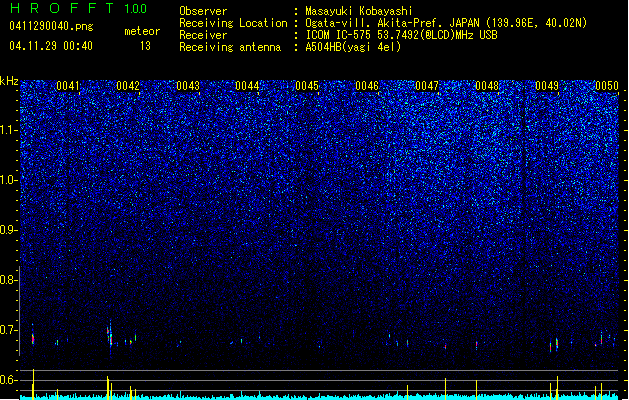This screenshot has width=629, height=400.
Task: Click the 0.7 frequency axis label
Action: pyautogui.click(x=9, y=330)
